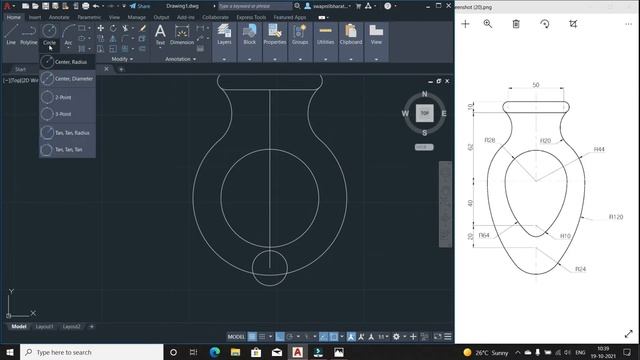Expand quick access toolbar customize arrow
Viewport: 640px width, 360px height.
124,6
